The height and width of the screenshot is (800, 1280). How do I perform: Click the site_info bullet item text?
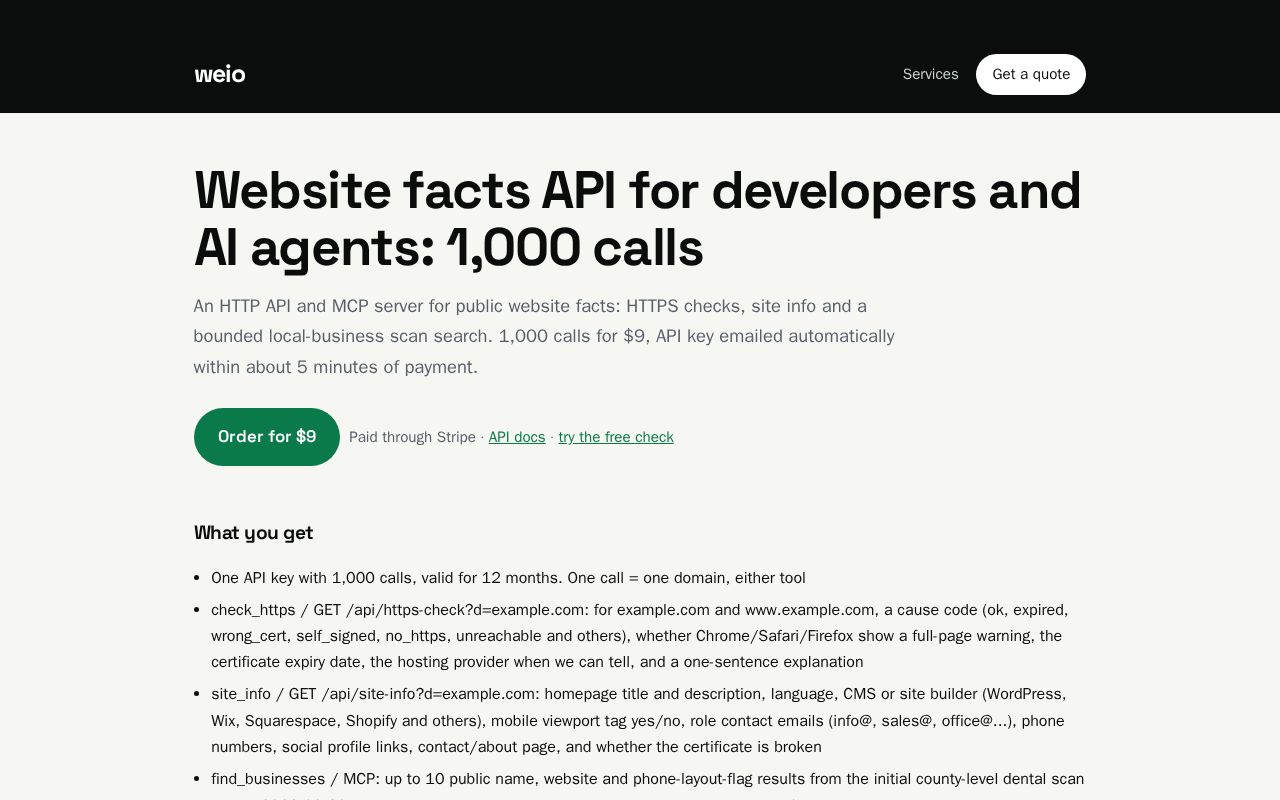[639, 720]
